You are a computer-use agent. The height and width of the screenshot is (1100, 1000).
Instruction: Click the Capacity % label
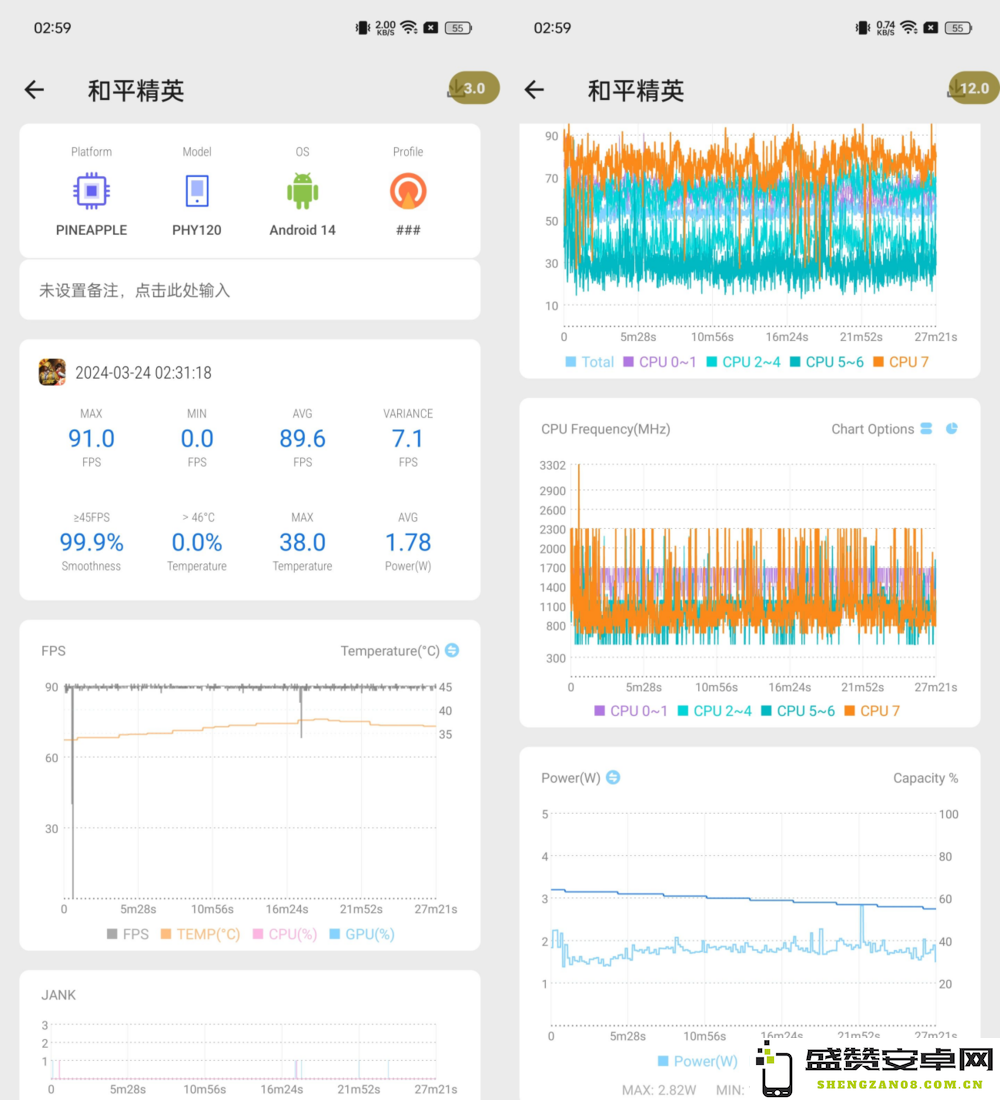926,778
